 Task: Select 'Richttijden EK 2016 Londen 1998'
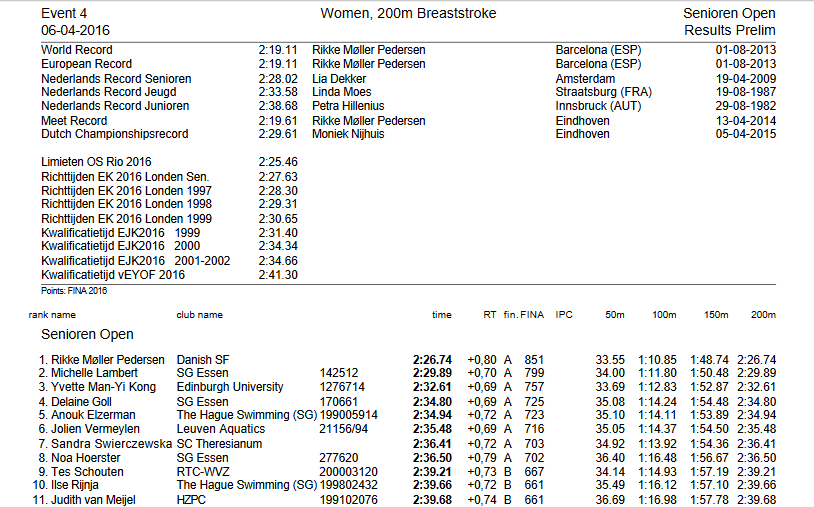[x=126, y=204]
